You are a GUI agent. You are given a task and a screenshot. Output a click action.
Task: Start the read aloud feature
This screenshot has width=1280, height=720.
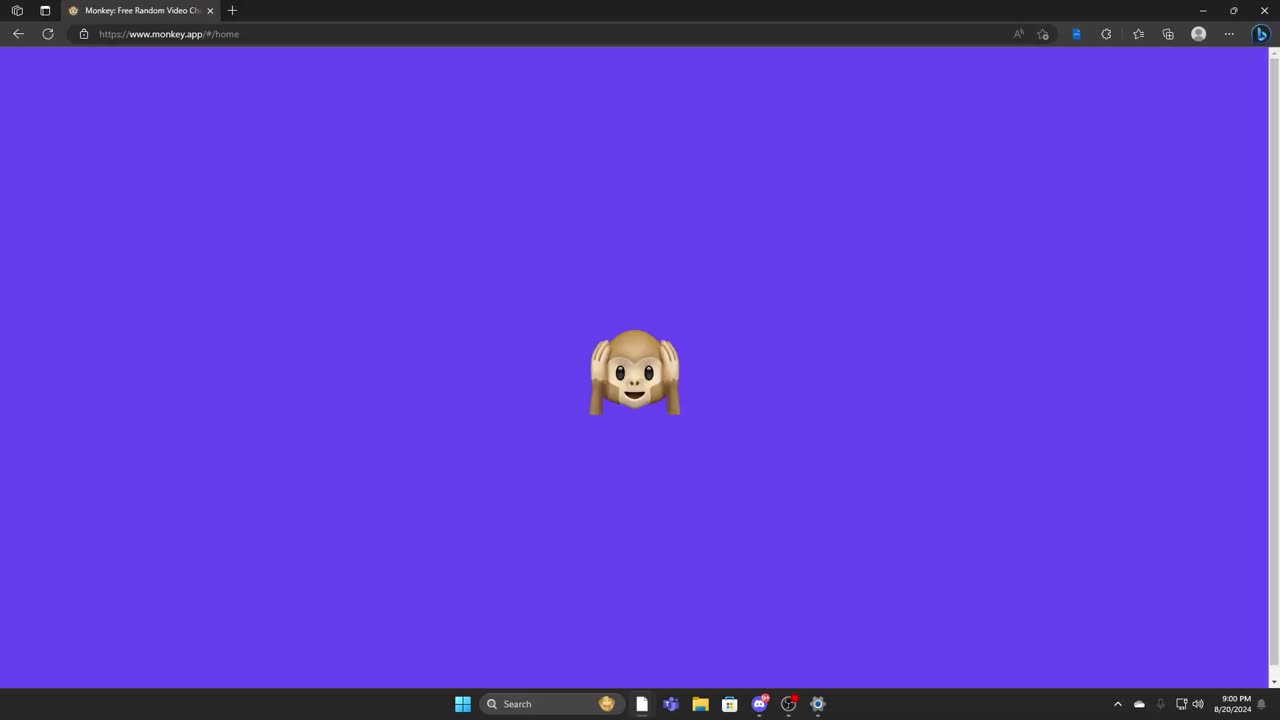[x=1018, y=34]
